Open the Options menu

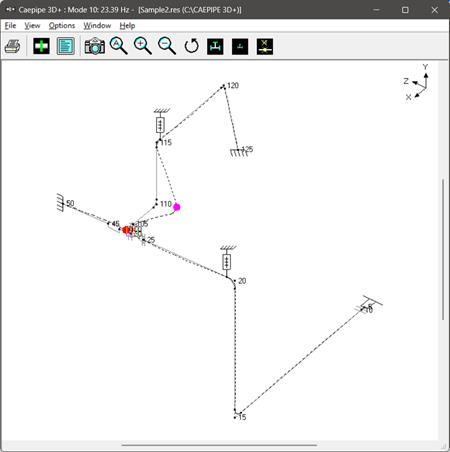[x=62, y=26]
